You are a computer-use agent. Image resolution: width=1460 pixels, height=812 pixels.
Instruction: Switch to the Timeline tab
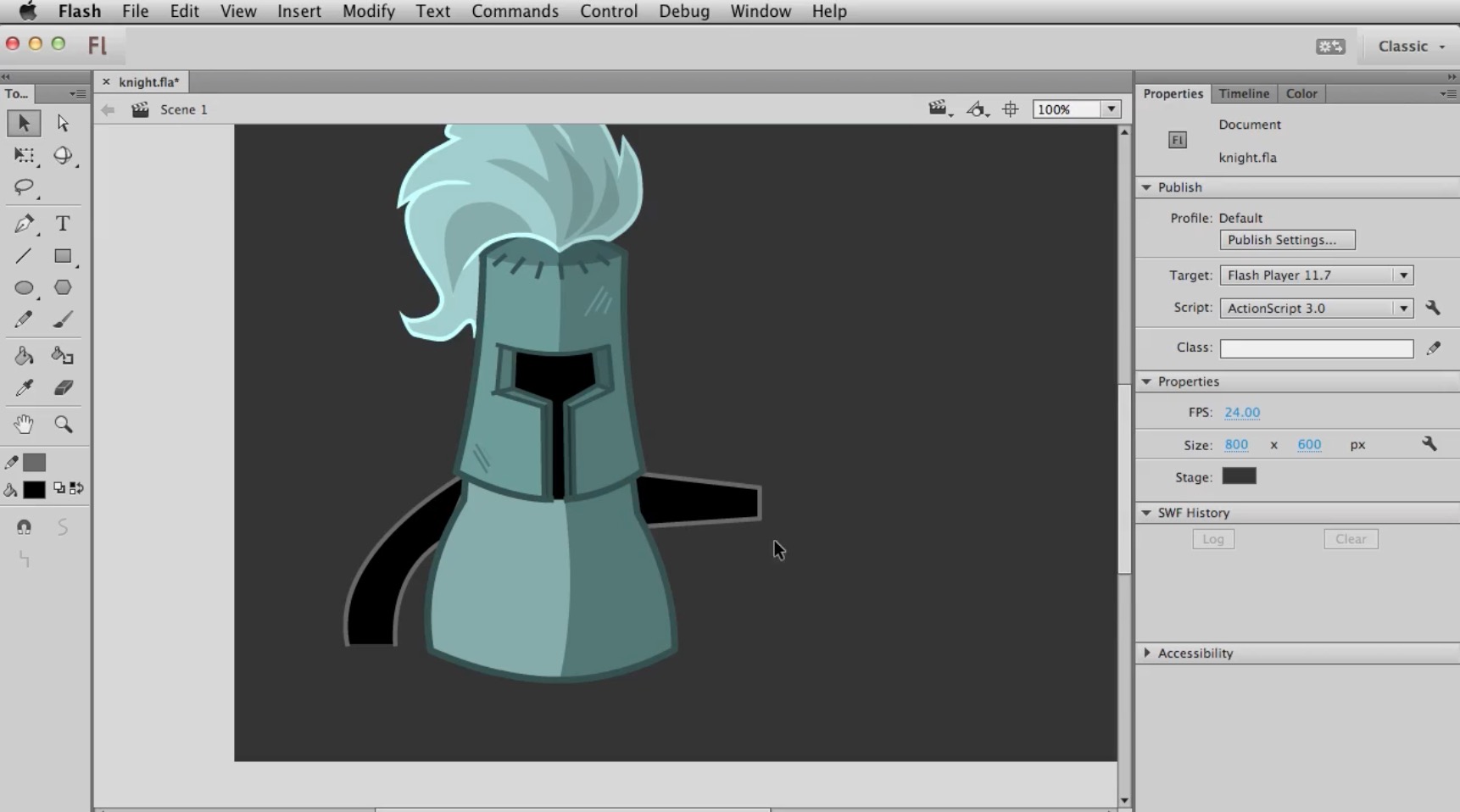[x=1243, y=93]
